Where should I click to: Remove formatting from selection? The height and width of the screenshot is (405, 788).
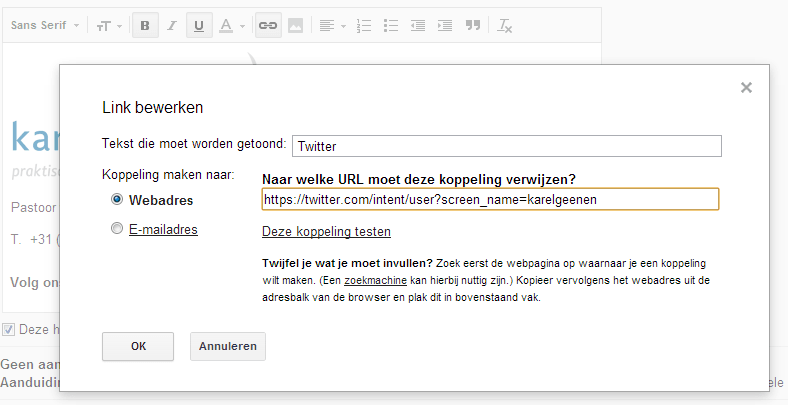coord(504,26)
